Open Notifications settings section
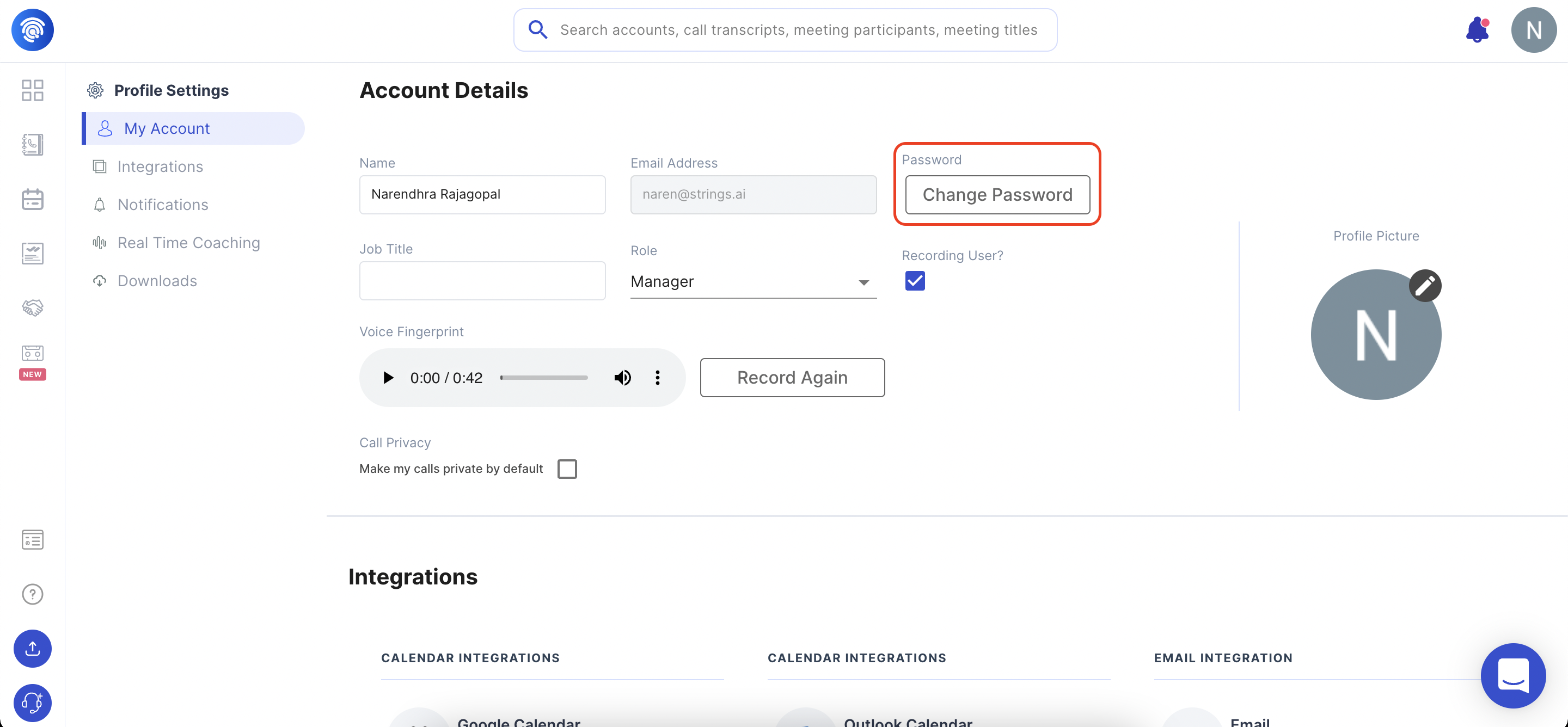 coord(163,205)
